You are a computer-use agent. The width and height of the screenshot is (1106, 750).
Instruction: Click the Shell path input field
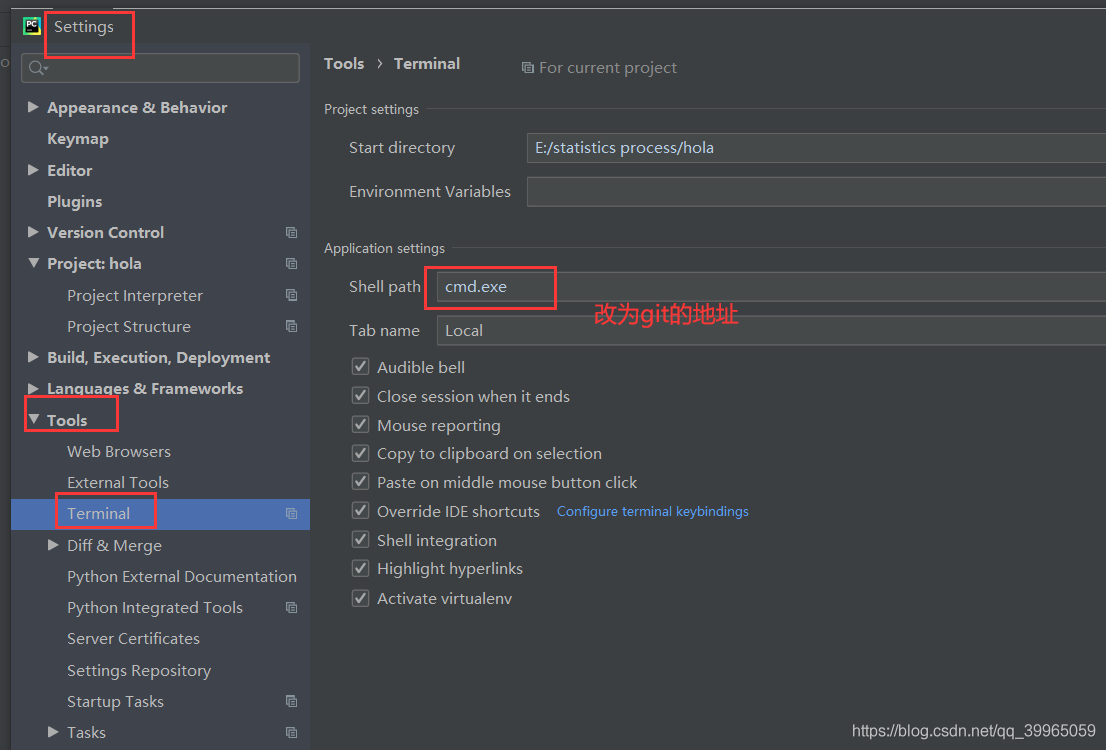tap(770, 287)
